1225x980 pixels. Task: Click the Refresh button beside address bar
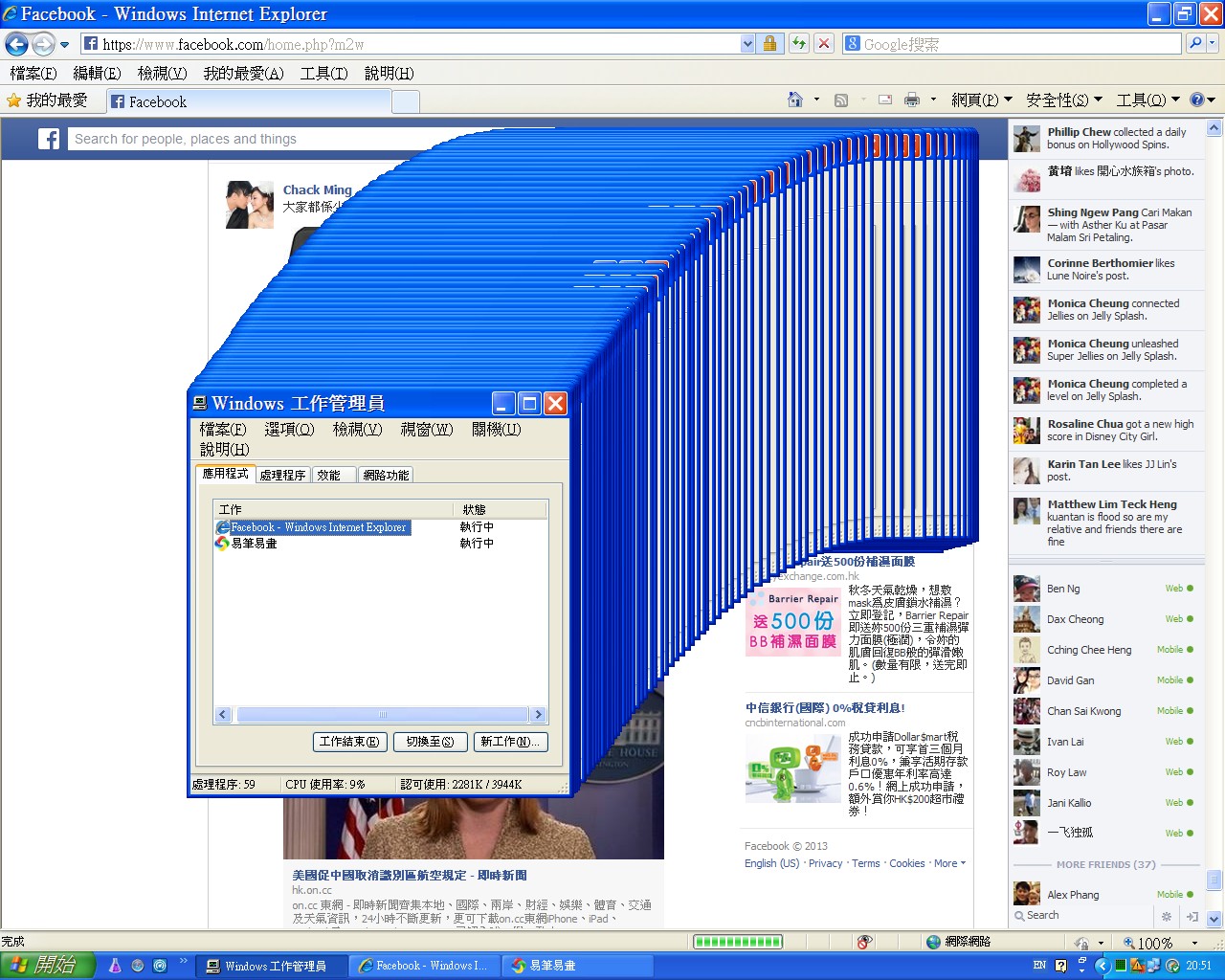(x=798, y=43)
